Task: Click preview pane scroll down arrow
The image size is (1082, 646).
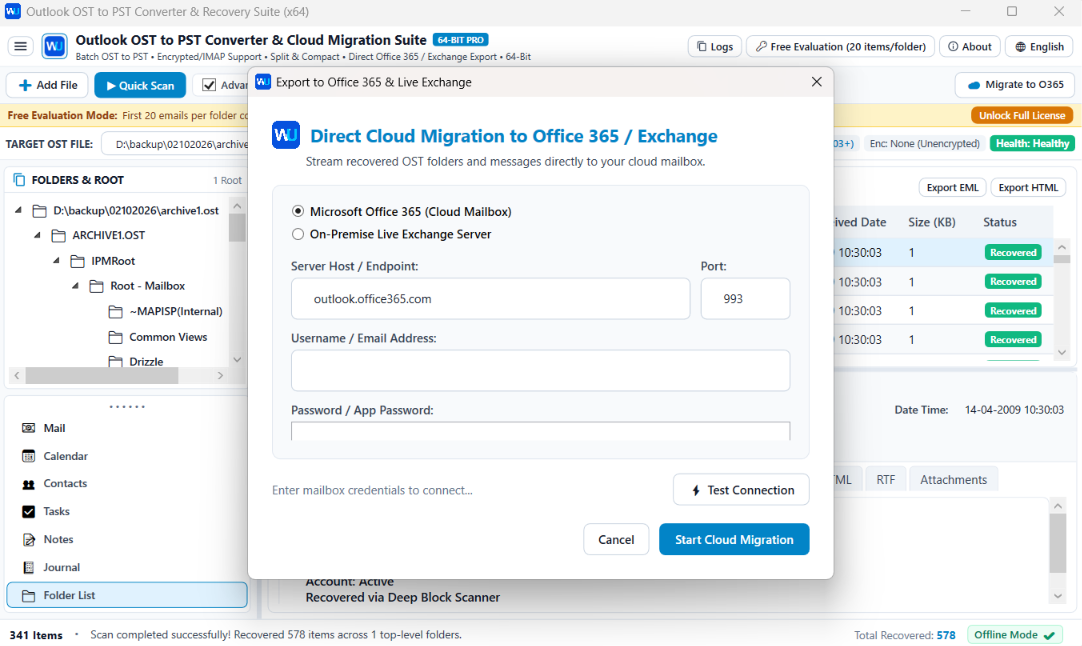Action: tap(1057, 596)
